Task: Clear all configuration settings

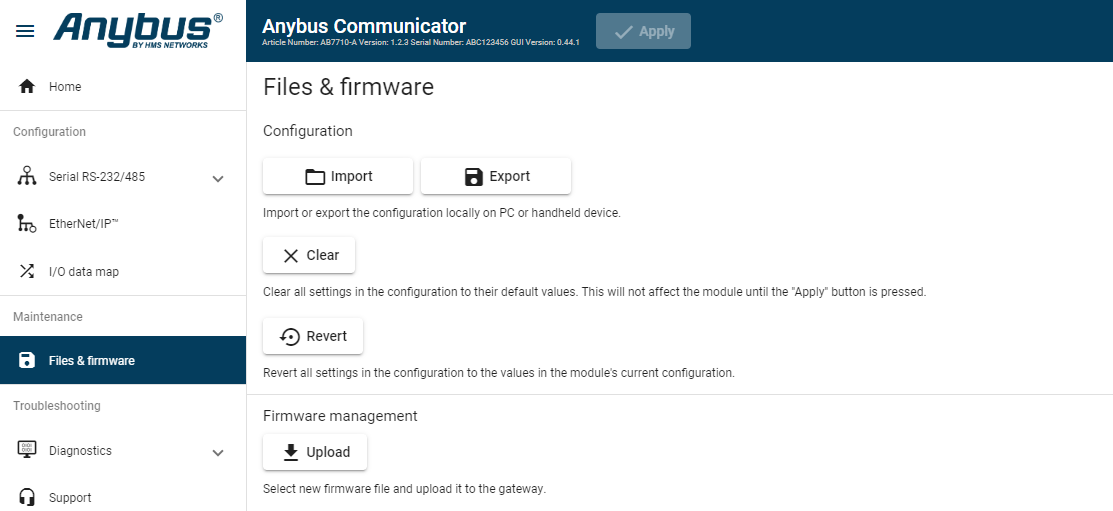Action: pos(309,256)
